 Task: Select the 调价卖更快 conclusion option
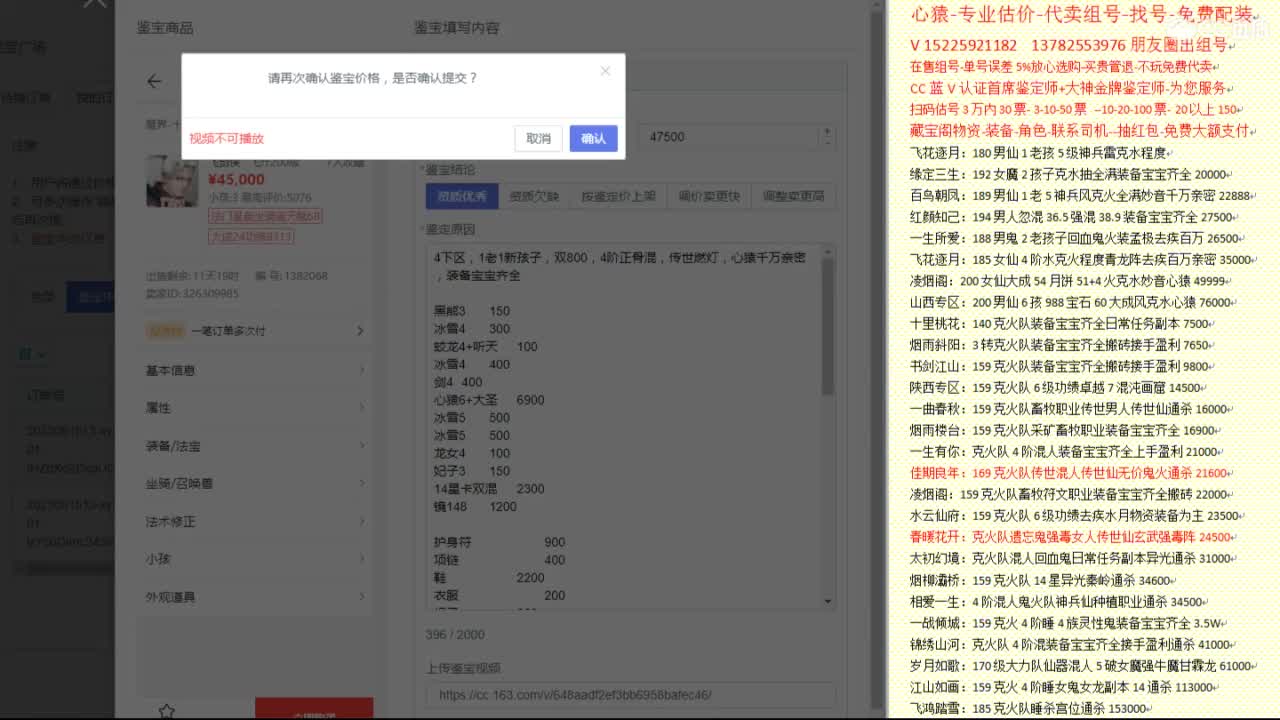coord(709,196)
